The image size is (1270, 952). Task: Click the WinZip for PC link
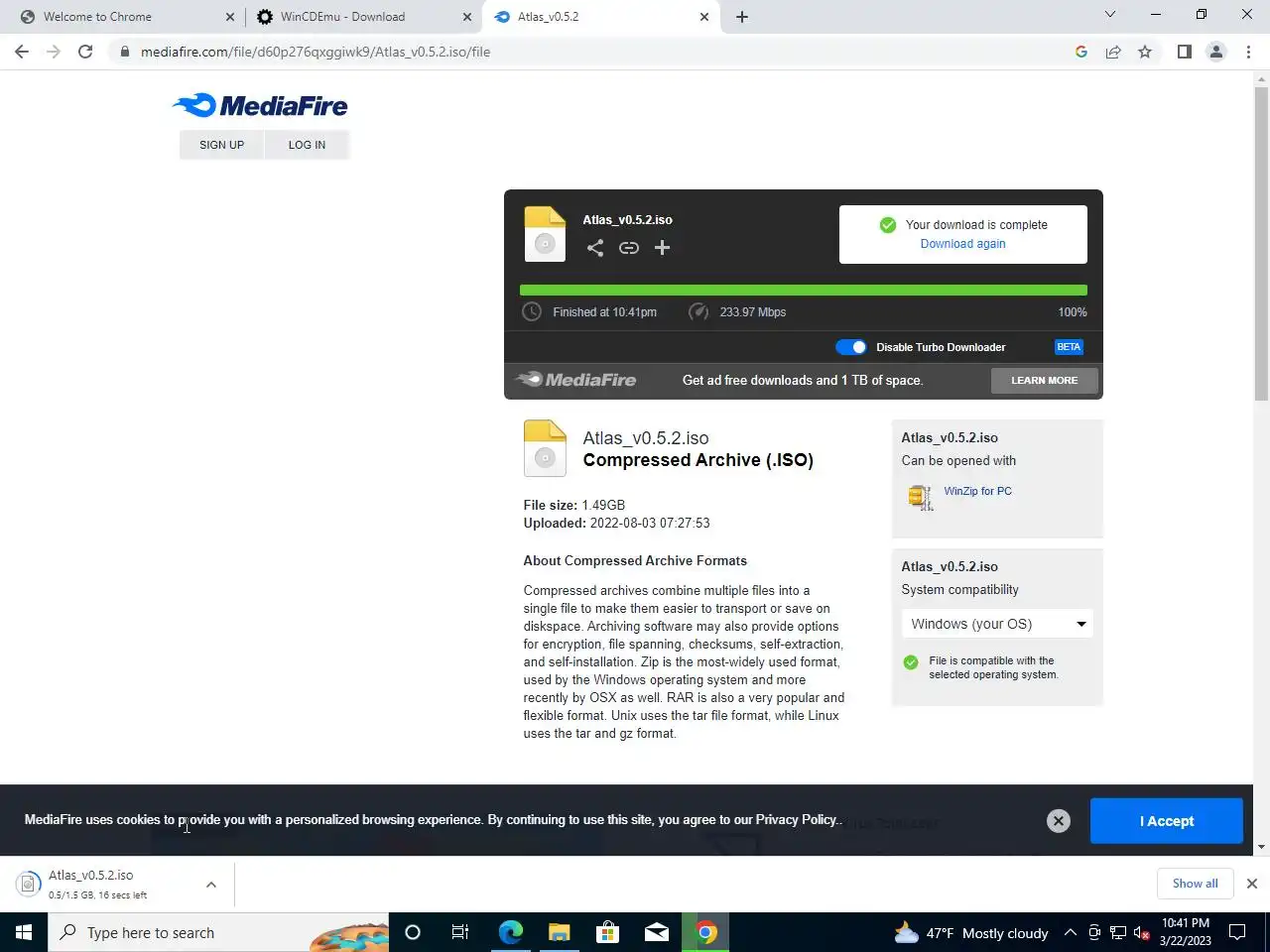point(977,491)
